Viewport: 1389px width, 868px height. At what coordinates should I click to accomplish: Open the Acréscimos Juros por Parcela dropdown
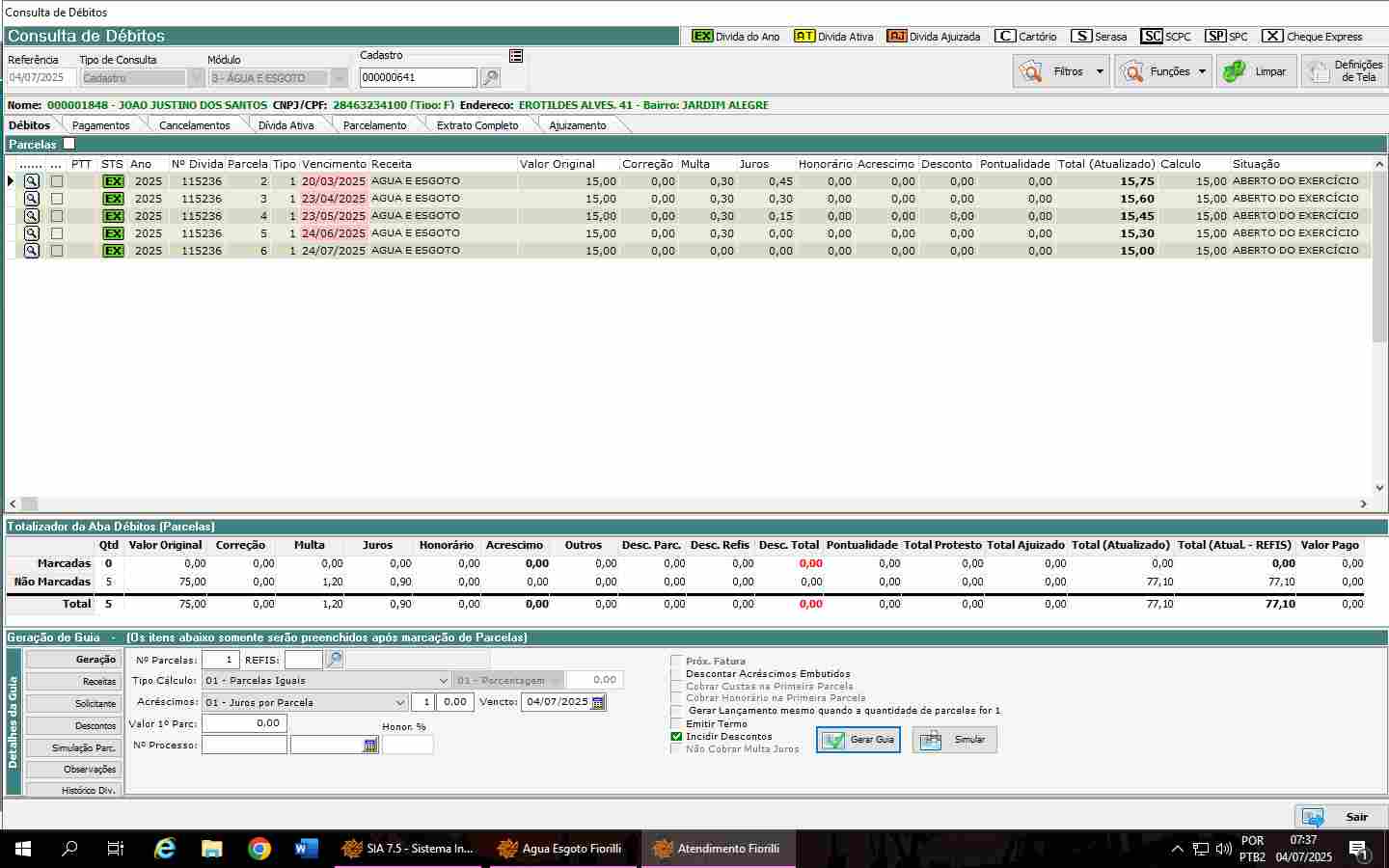(399, 703)
